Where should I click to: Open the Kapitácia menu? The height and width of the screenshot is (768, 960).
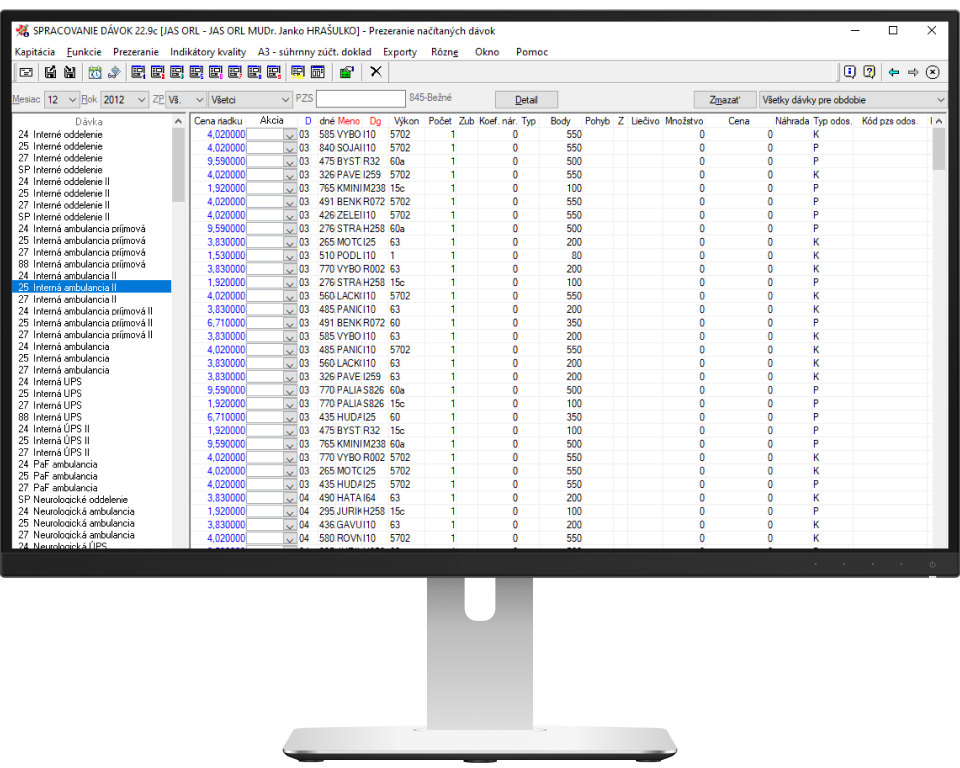(x=35, y=52)
